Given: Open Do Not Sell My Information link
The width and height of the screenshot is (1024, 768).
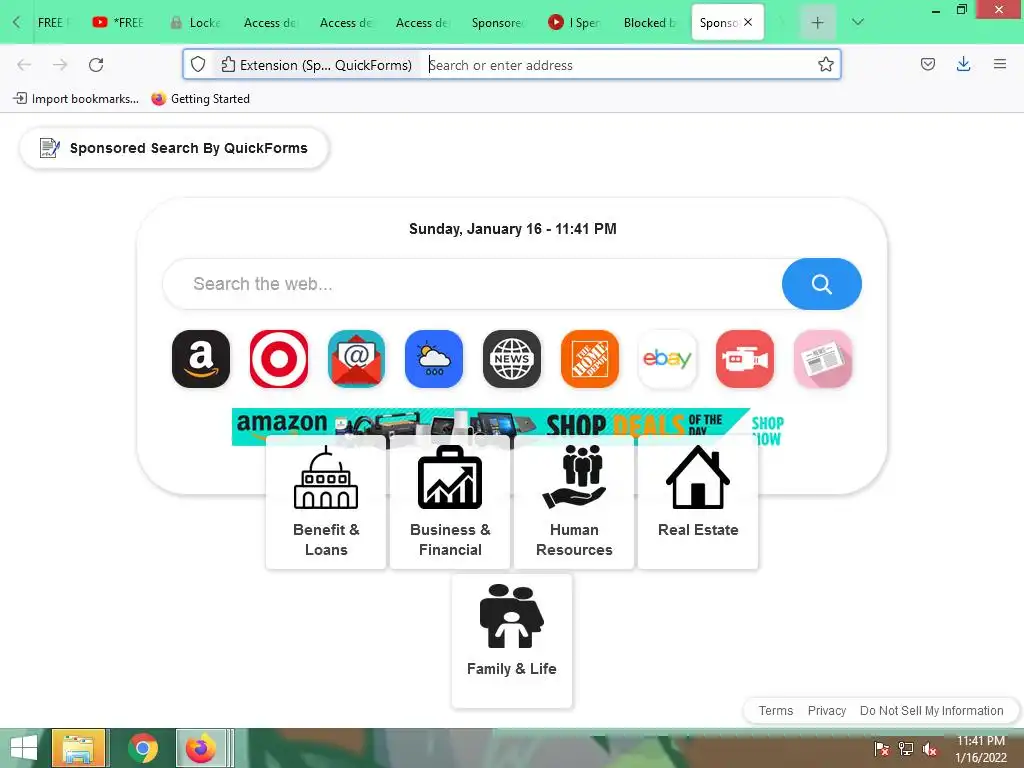Looking at the screenshot, I should tap(931, 711).
